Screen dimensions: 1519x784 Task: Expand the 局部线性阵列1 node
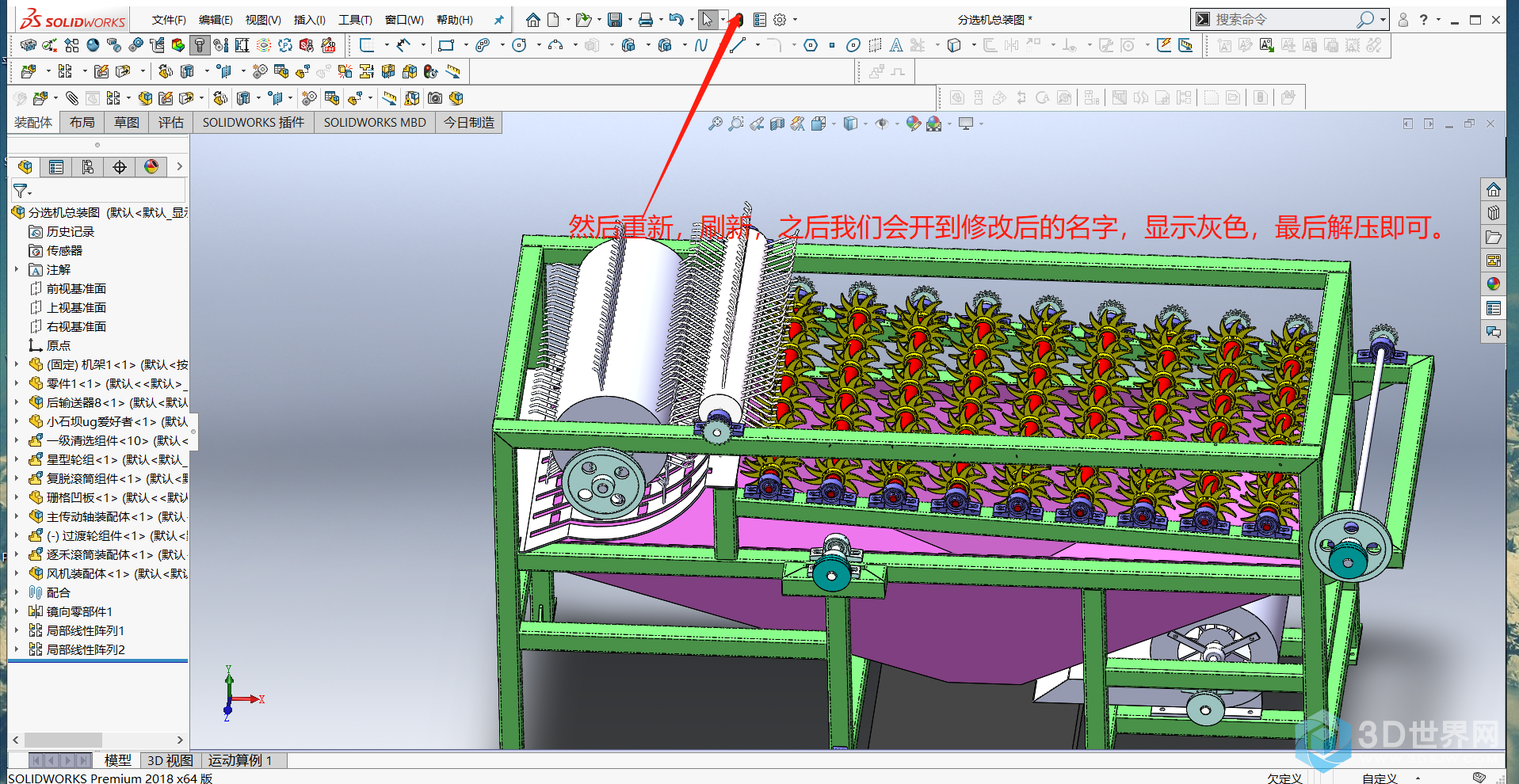[17, 630]
